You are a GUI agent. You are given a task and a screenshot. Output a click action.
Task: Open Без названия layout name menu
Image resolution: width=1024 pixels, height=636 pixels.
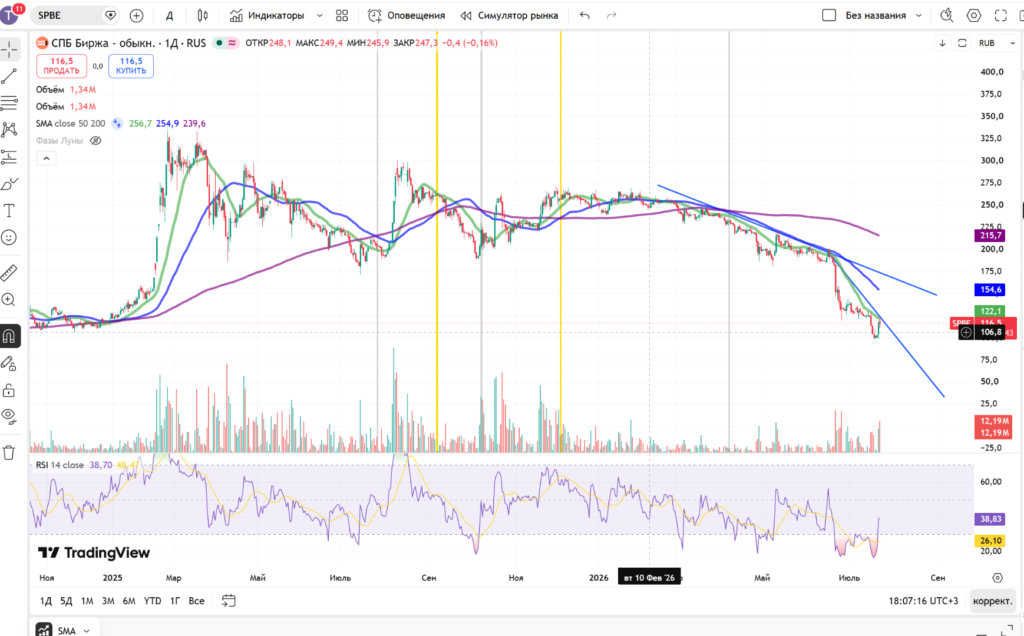coord(883,15)
